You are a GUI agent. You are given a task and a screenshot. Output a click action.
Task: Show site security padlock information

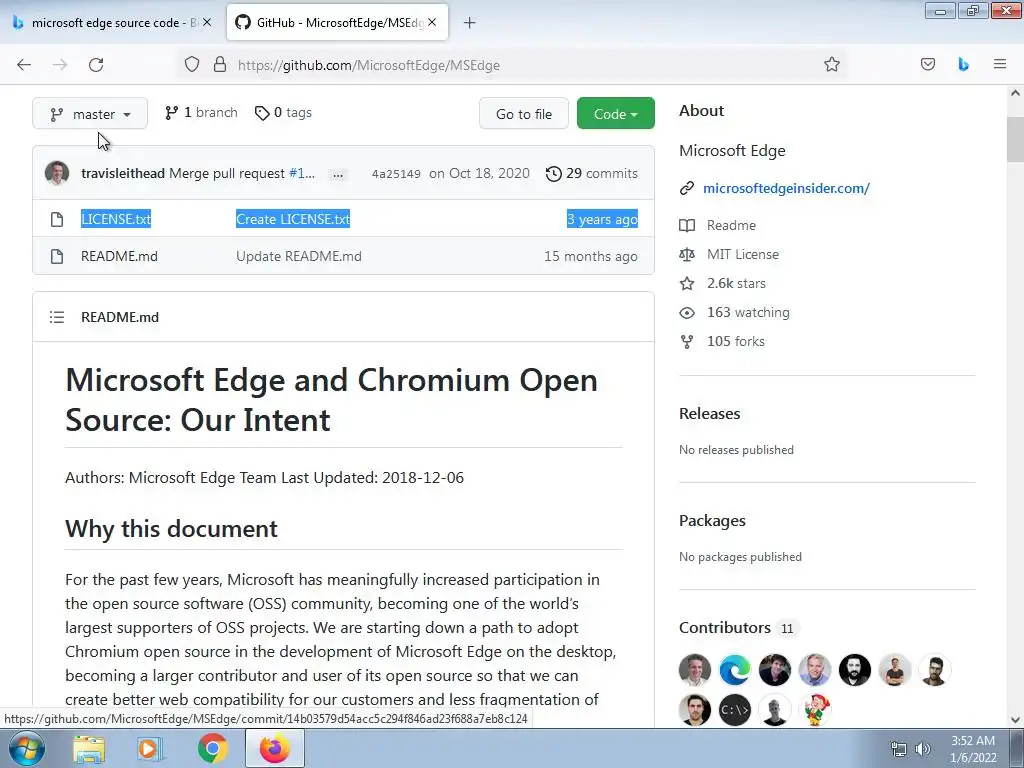pos(220,65)
